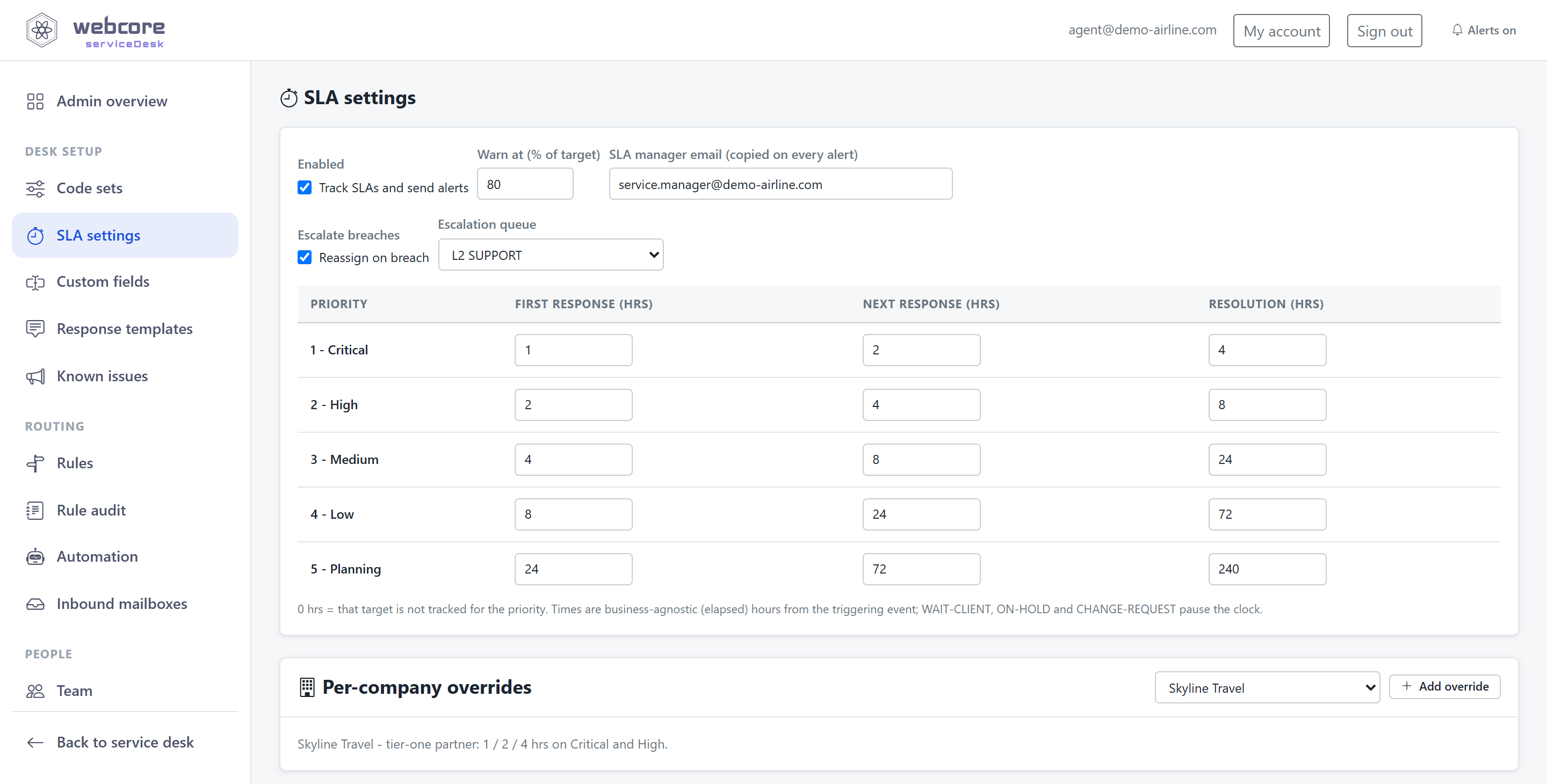Click the Rules signpost icon

(x=35, y=463)
